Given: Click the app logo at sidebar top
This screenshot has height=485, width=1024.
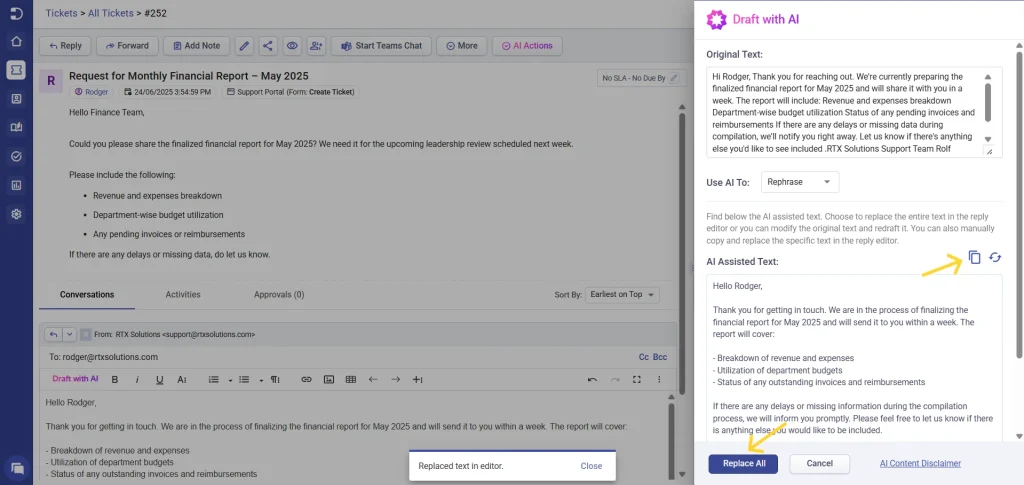Looking at the screenshot, I should [x=16, y=13].
